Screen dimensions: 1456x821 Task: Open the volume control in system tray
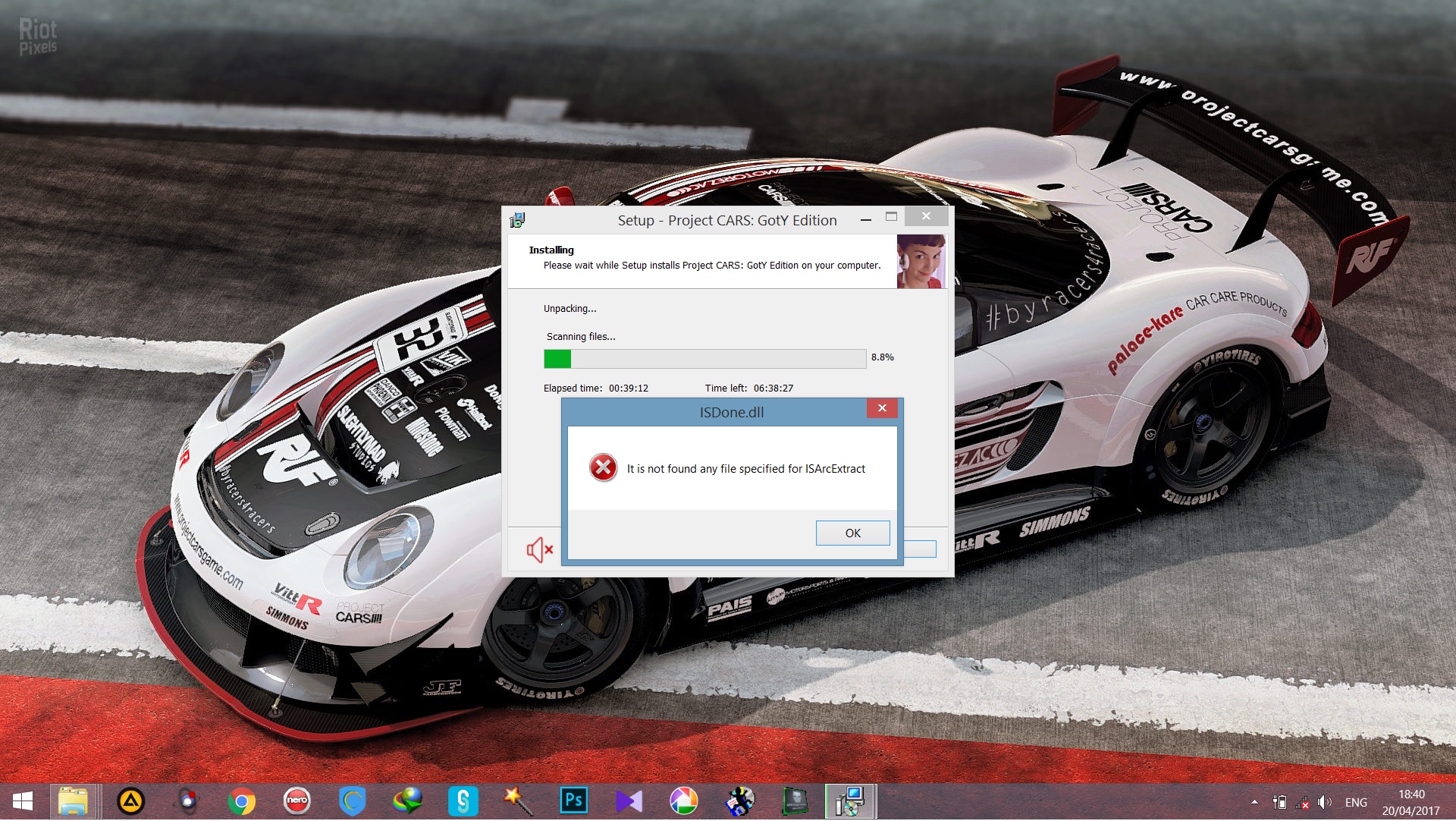pyautogui.click(x=1325, y=802)
